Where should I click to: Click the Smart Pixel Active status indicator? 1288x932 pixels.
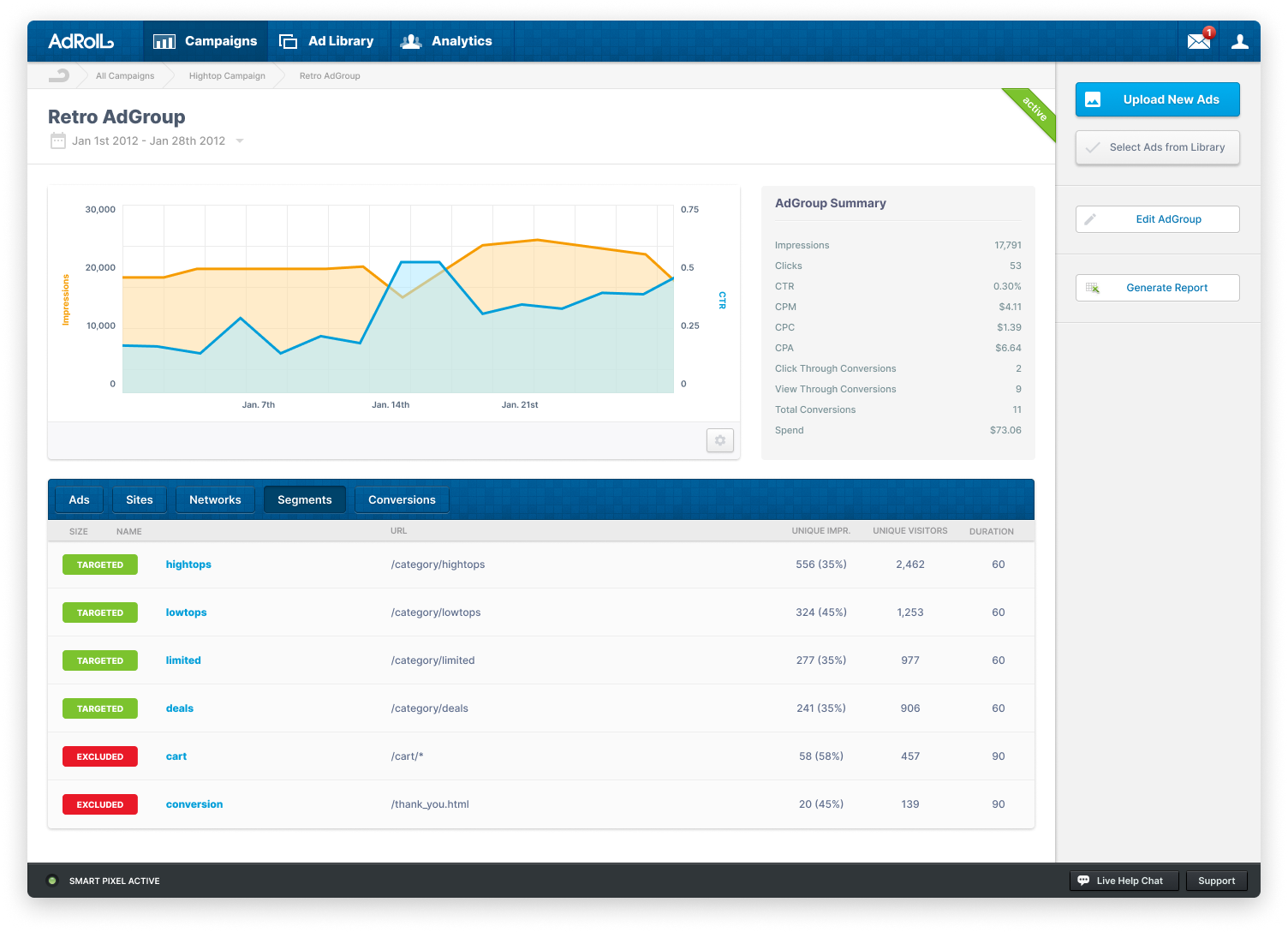pos(52,881)
